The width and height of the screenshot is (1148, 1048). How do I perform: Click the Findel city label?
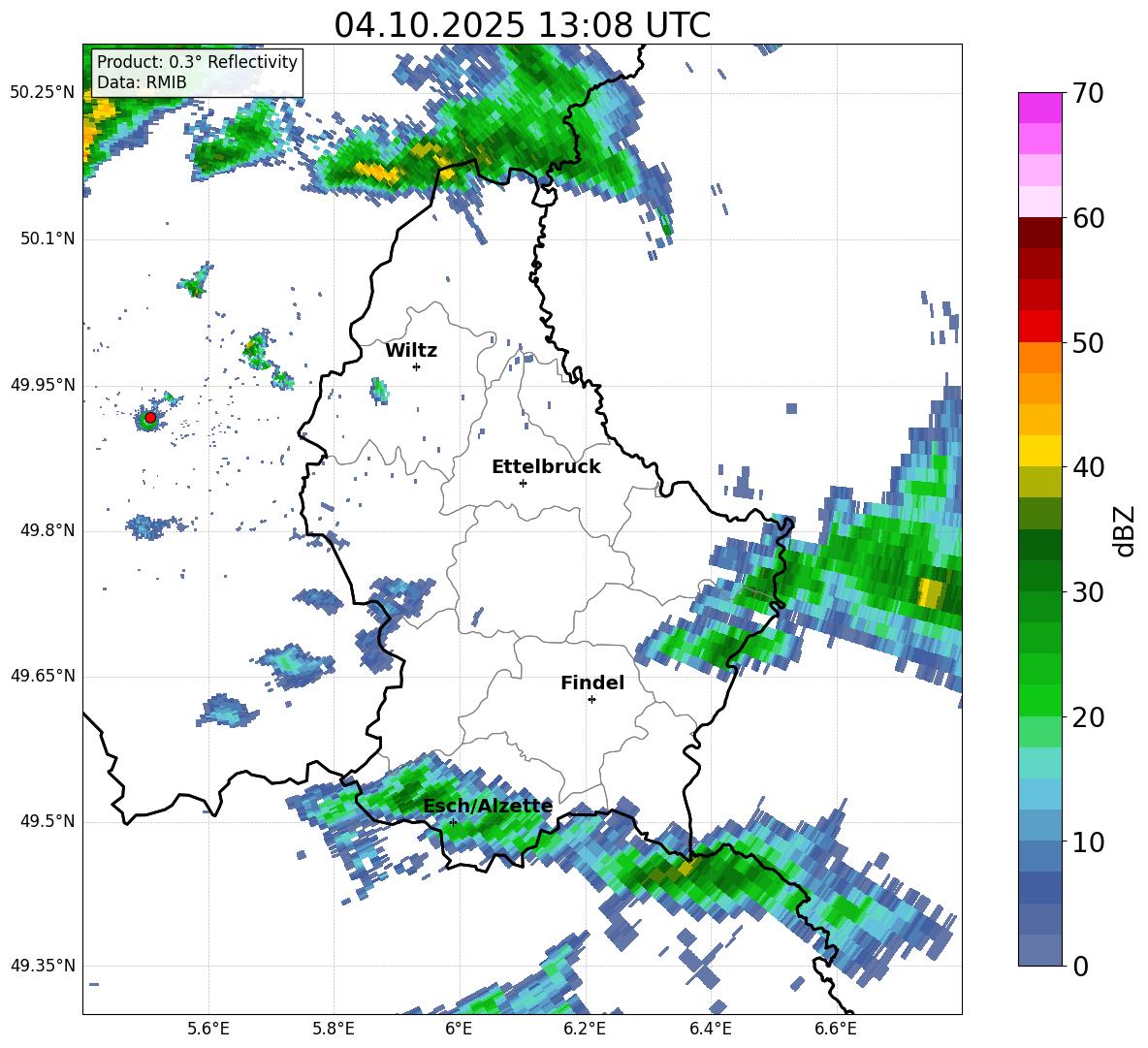[592, 683]
